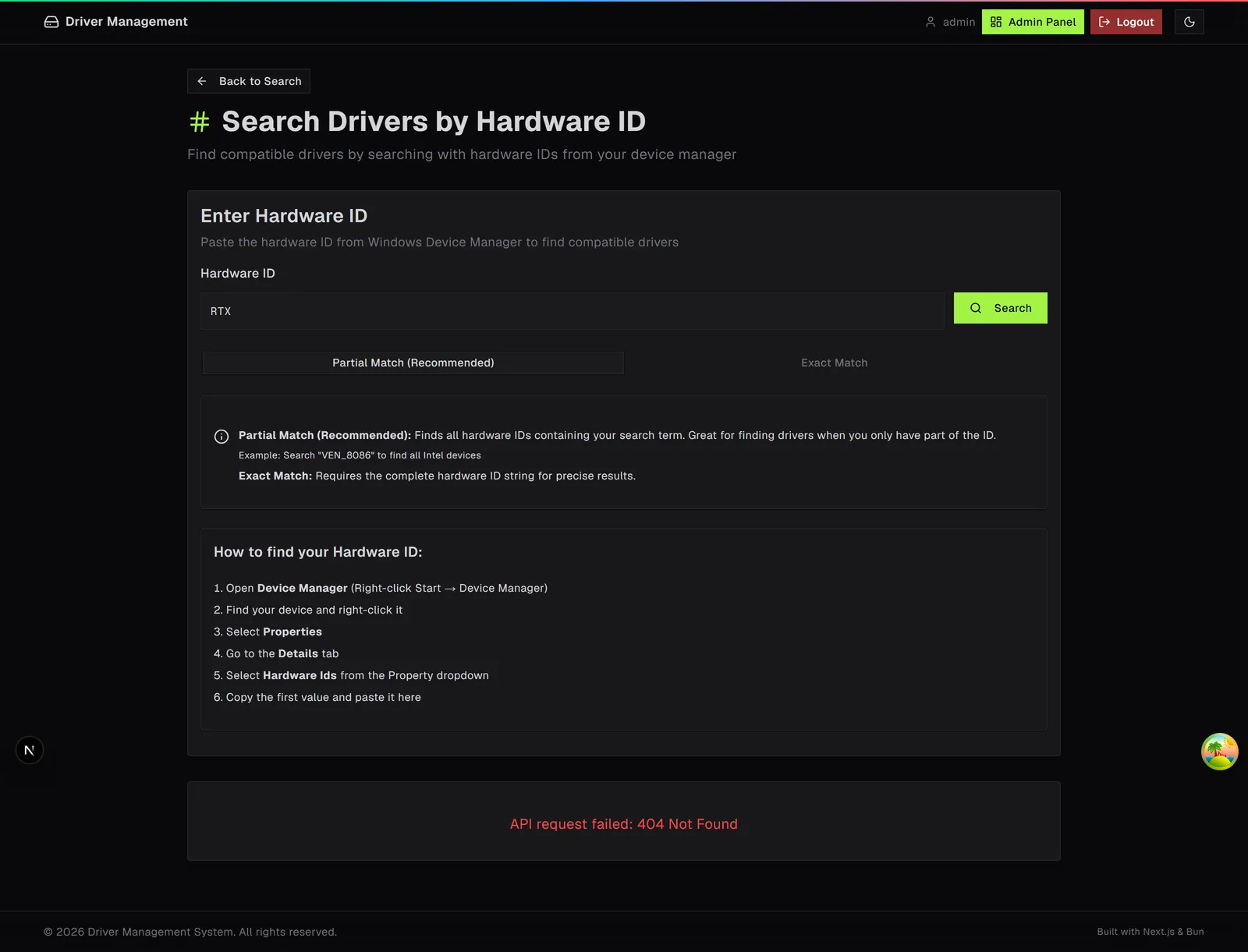The image size is (1248, 952).
Task: Click the How to find your Hardware ID heading
Action: click(318, 552)
